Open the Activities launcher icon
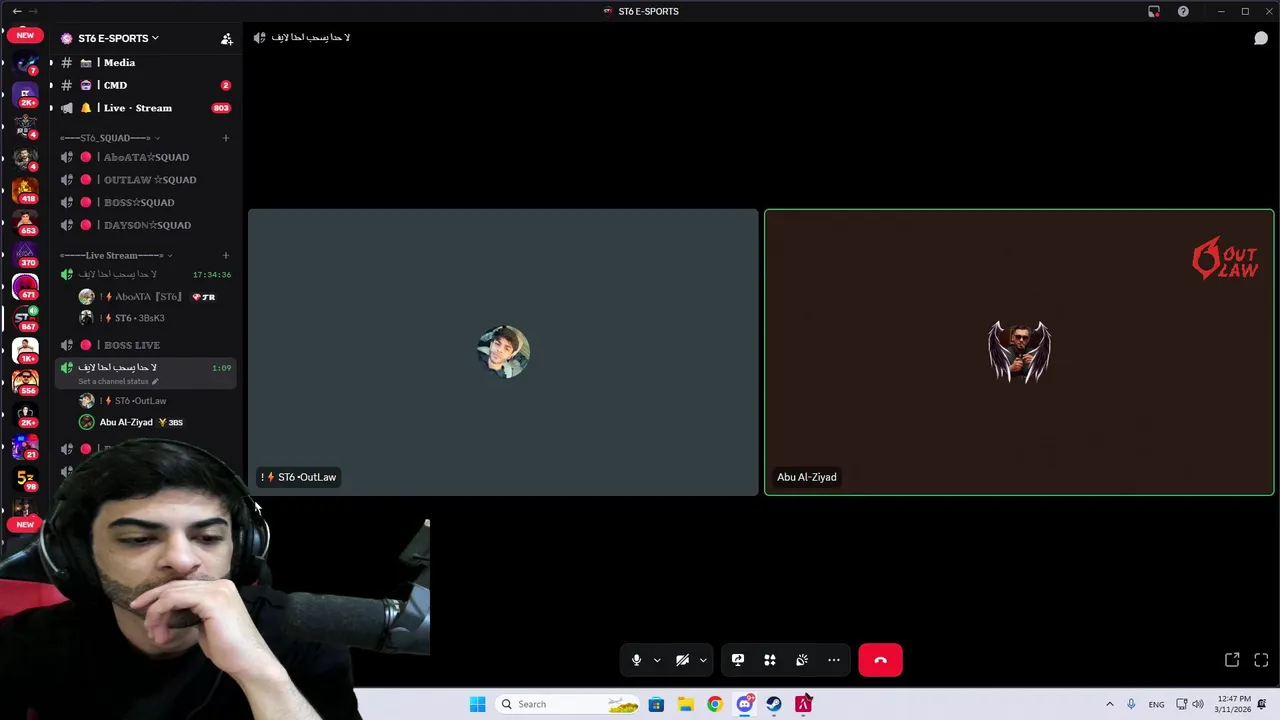Image resolution: width=1280 pixels, height=720 pixels. (x=770, y=660)
